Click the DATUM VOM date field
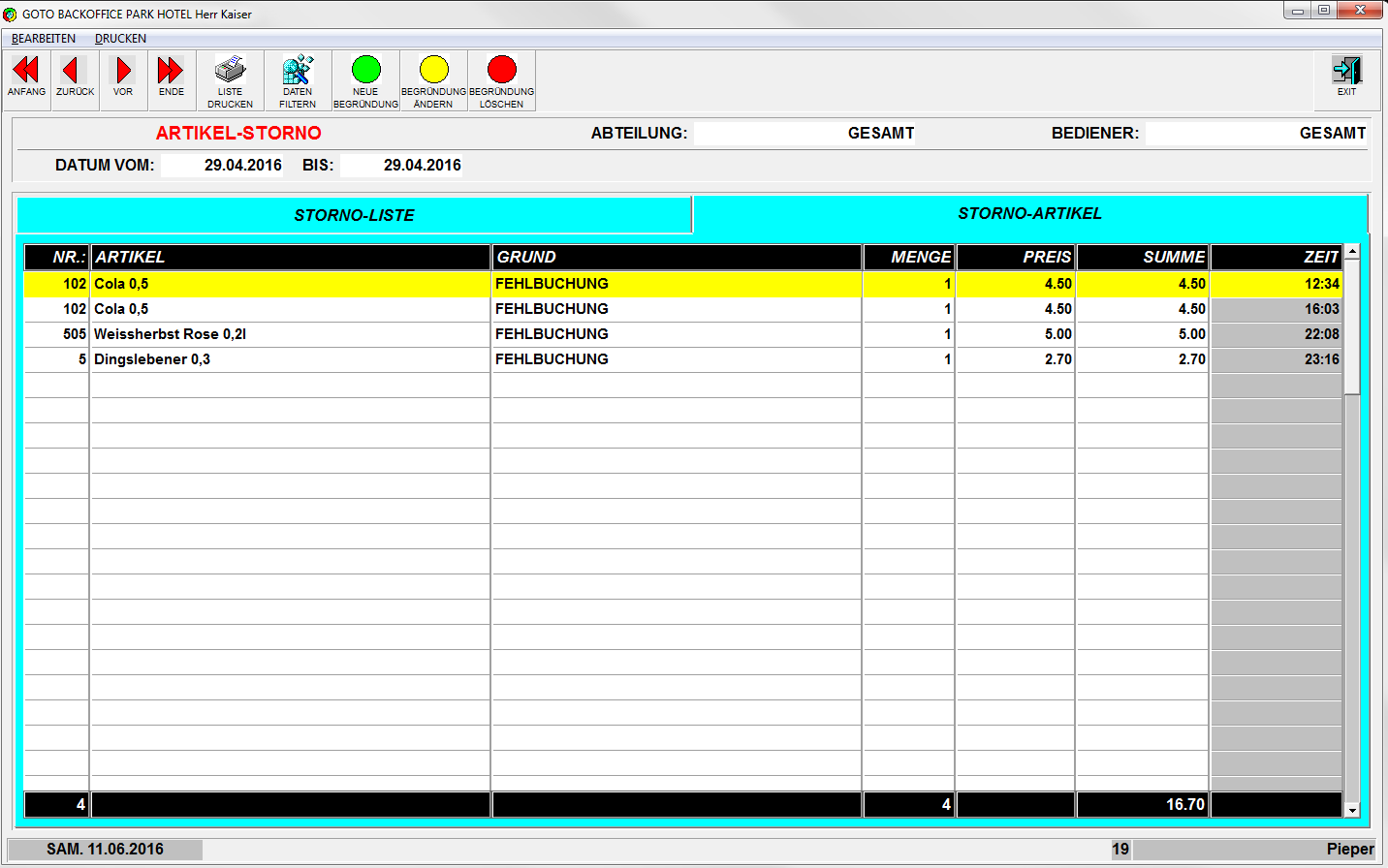The image size is (1388, 868). [223, 166]
